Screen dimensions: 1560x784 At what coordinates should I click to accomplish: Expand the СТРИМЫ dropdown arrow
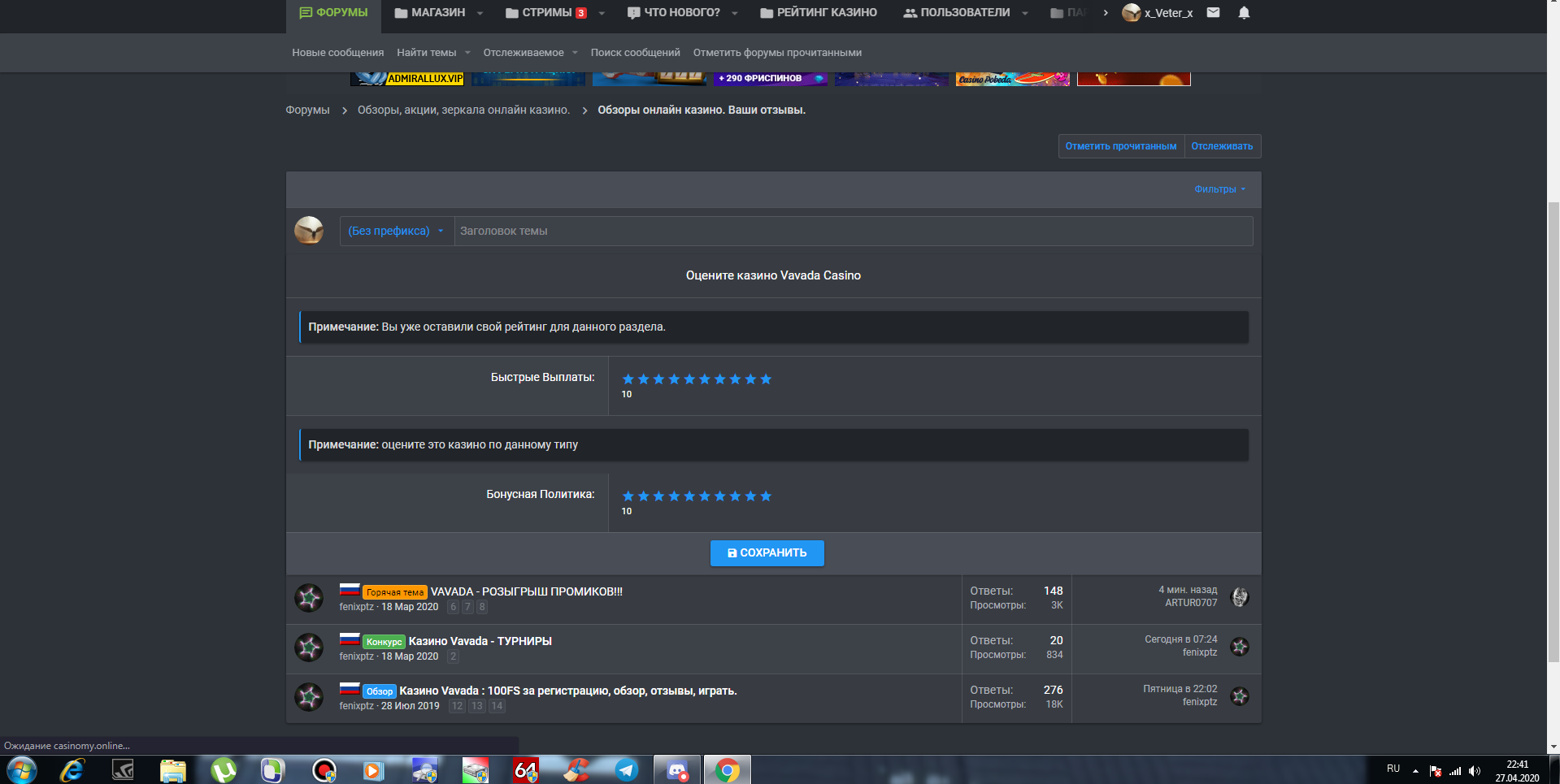[x=602, y=13]
